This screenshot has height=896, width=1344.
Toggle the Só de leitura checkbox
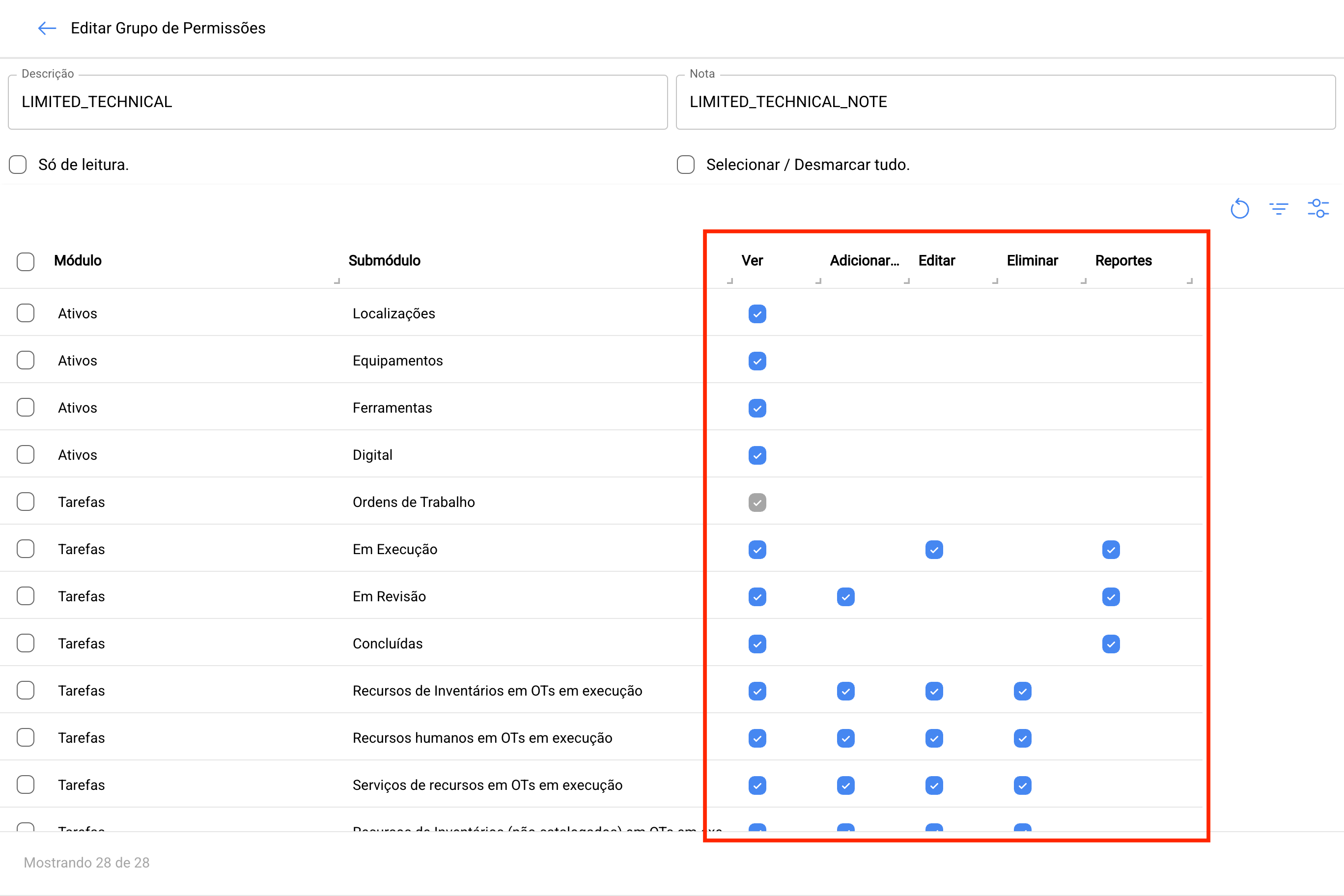pyautogui.click(x=18, y=165)
